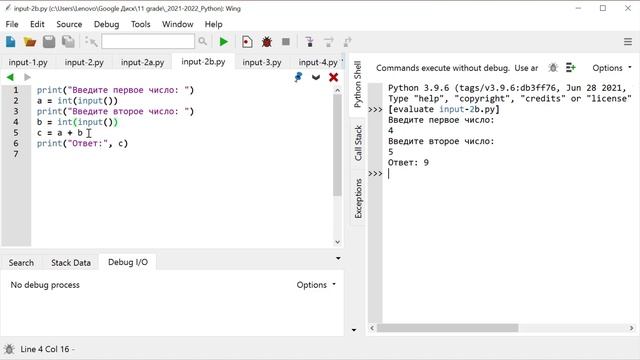Go forward with the gray right arrow
The image size is (640, 360).
click(27, 77)
